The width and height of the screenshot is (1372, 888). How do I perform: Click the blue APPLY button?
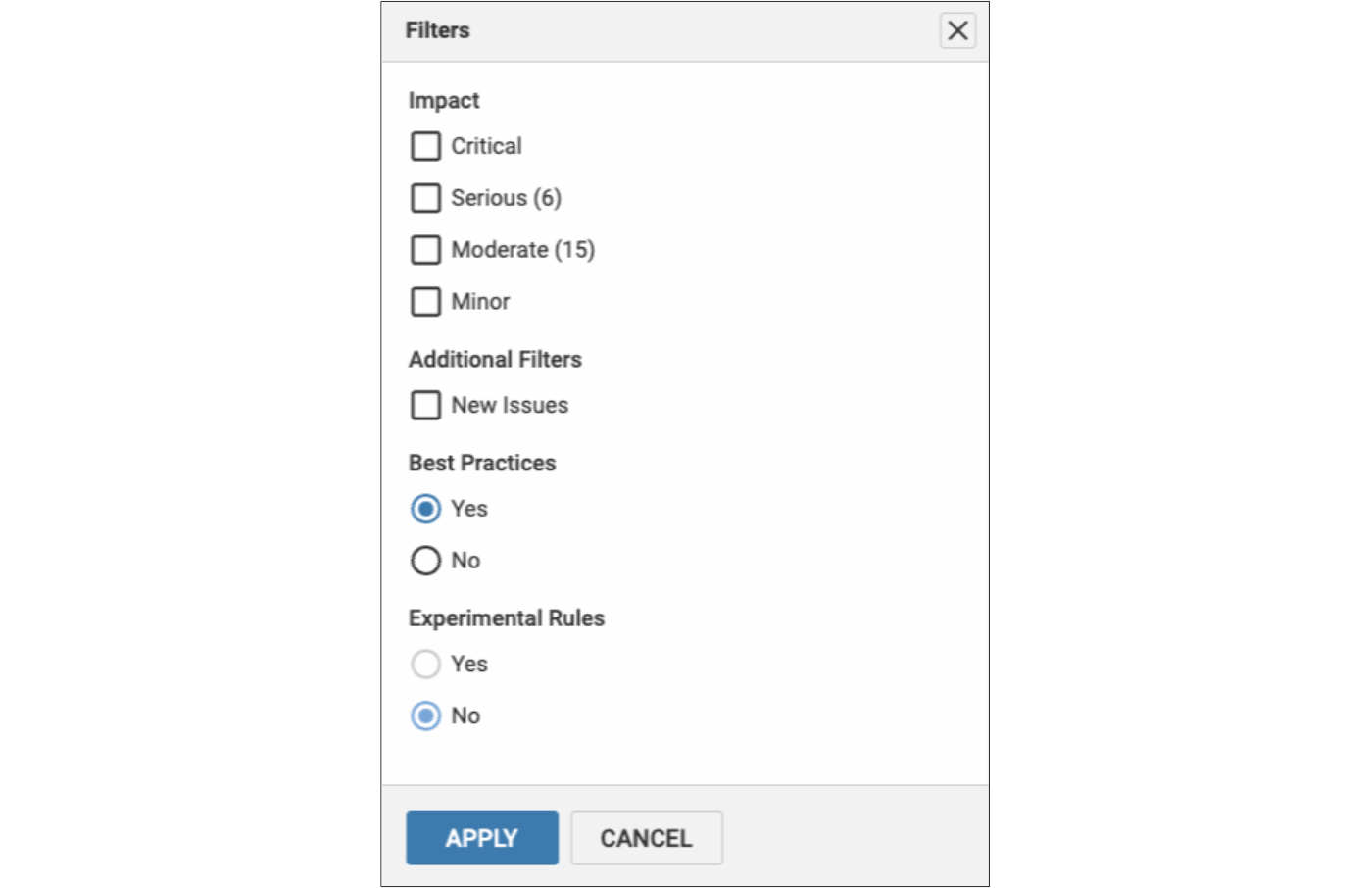coord(481,837)
